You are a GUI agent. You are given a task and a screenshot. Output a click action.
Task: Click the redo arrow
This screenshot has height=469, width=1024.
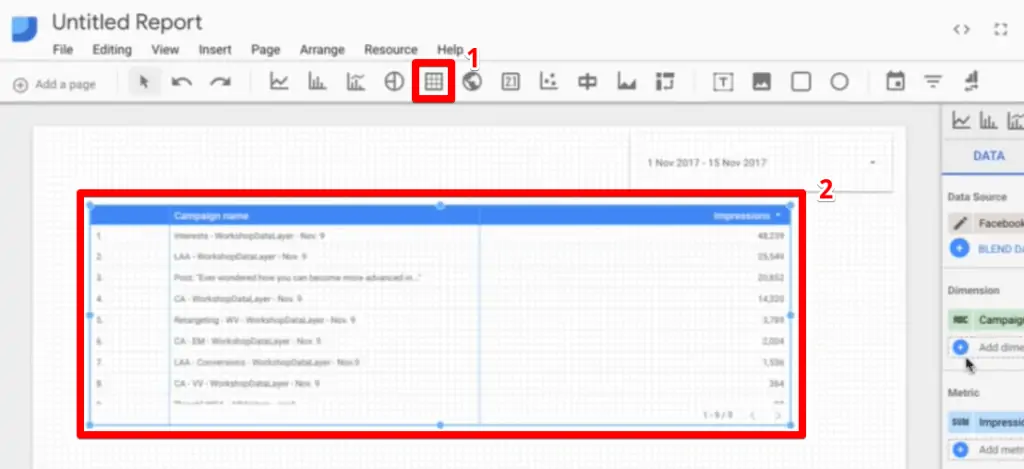(x=220, y=83)
